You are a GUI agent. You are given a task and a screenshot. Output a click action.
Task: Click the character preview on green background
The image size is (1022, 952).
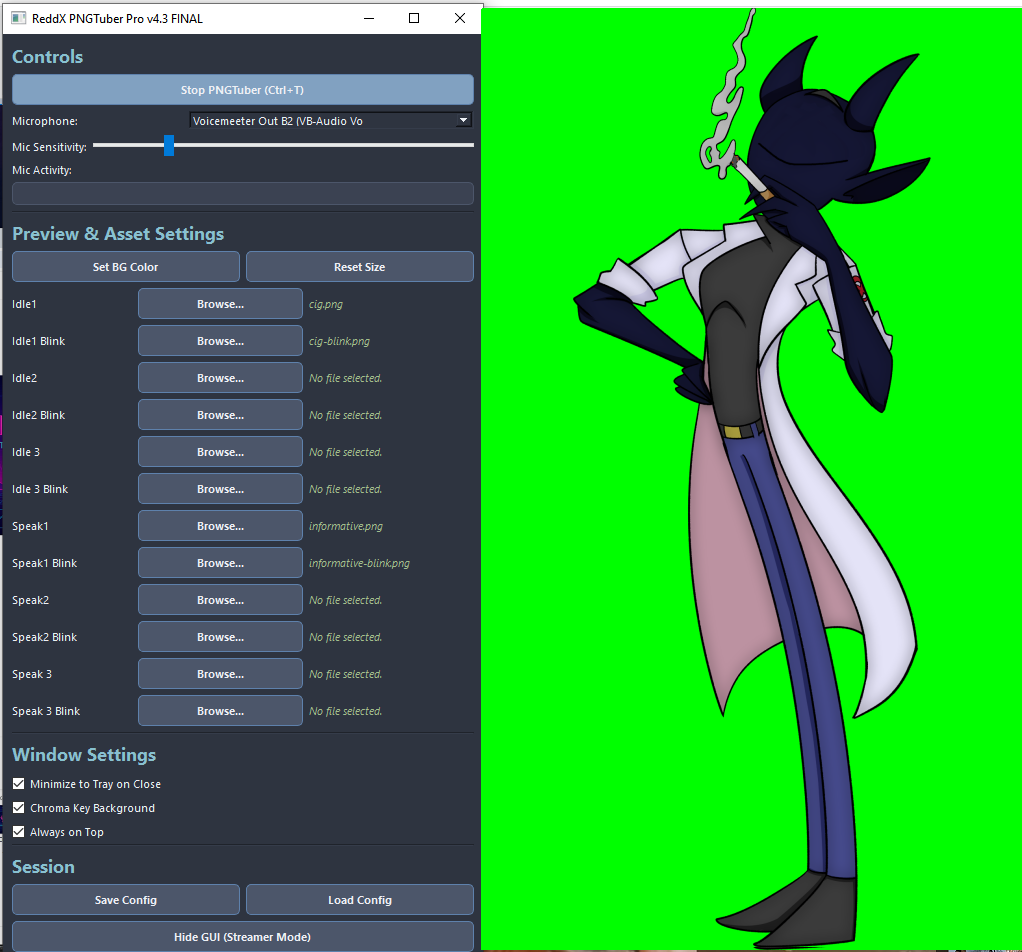coord(751,479)
